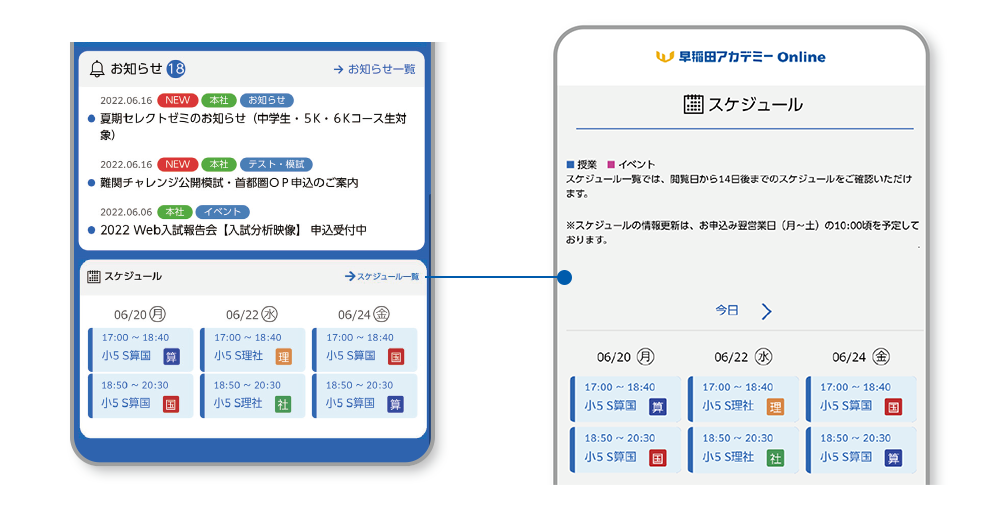The width and height of the screenshot is (1000, 508).
Task: Select 06/20 18:50 class card in left phone
Action: pos(140,396)
